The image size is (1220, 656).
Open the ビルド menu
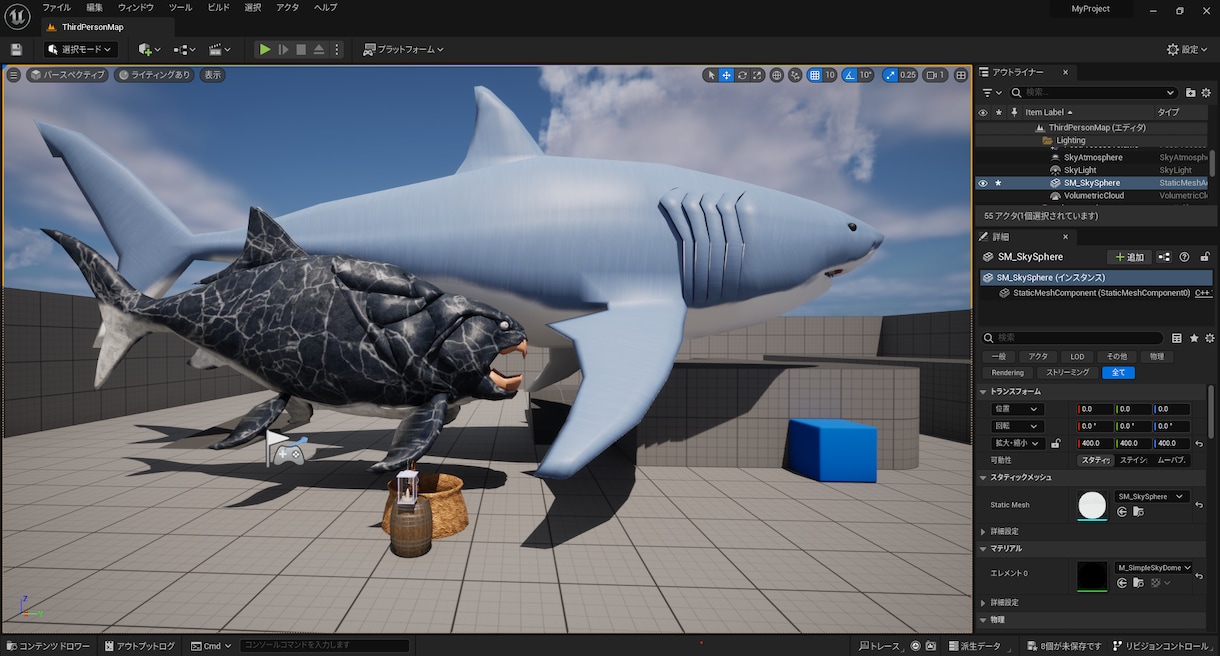218,7
